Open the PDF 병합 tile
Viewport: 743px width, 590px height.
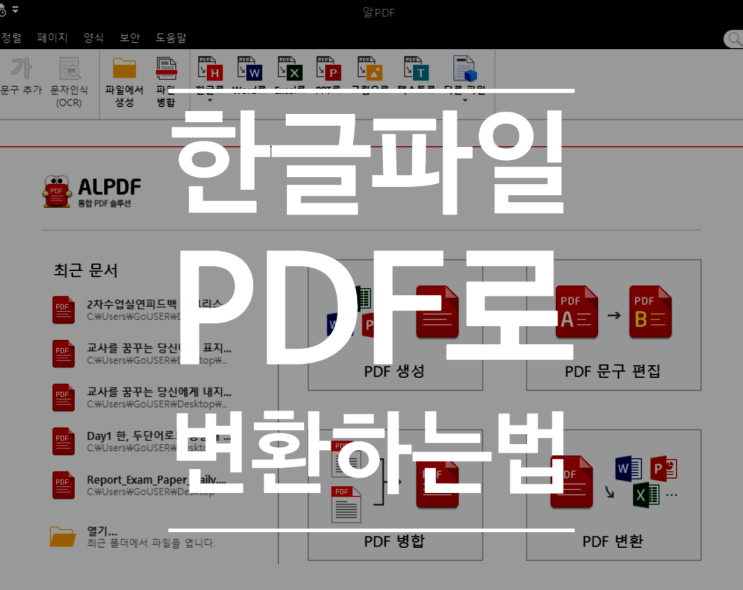point(395,495)
